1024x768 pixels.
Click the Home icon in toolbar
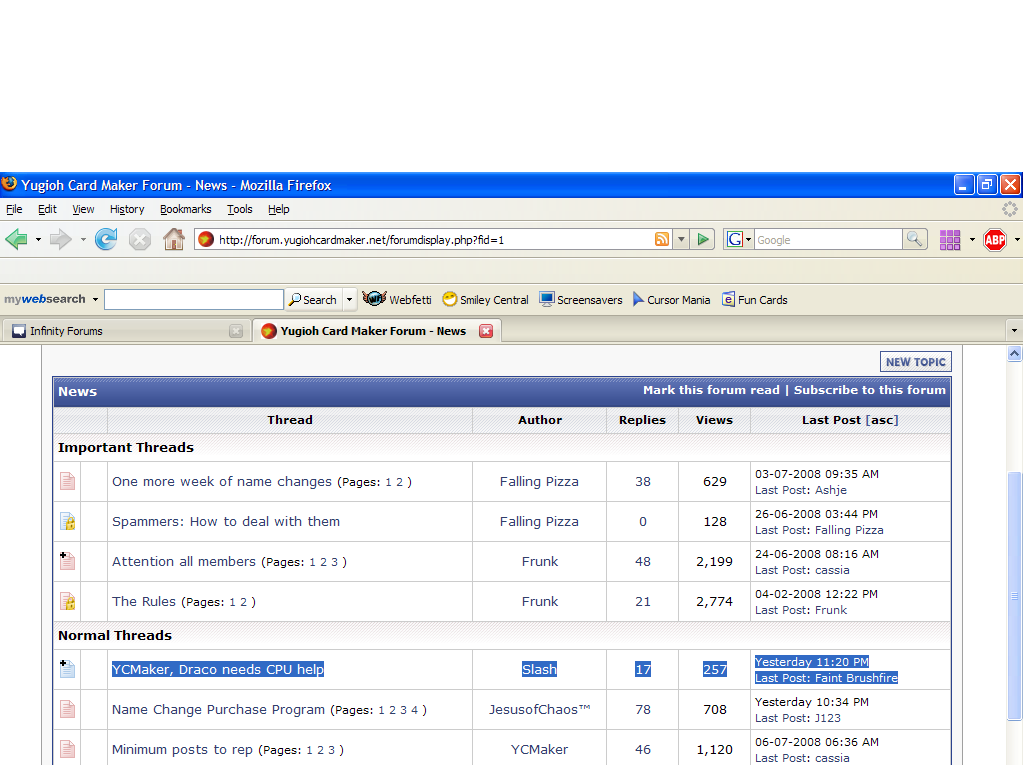tap(174, 240)
